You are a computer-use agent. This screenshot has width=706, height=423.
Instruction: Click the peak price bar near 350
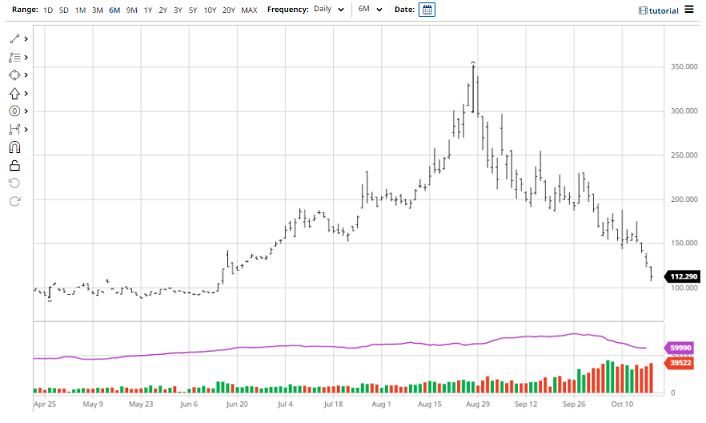(473, 89)
